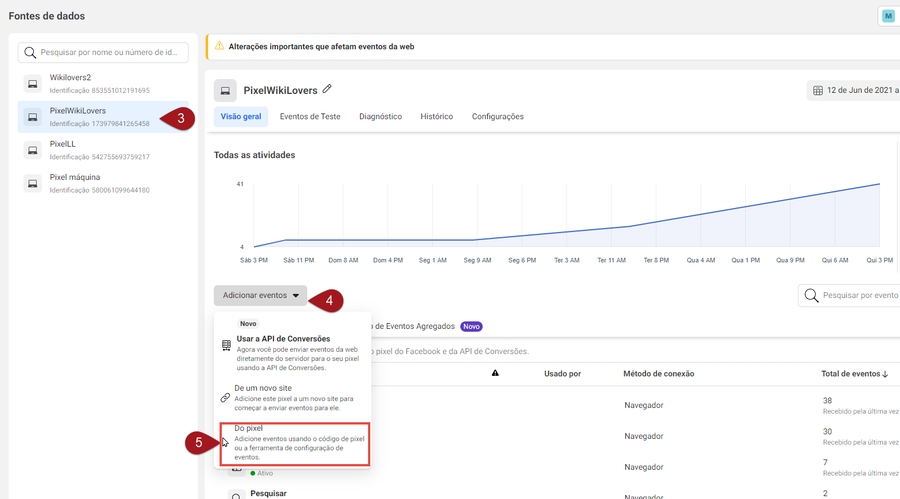
Task: Click the warning triangle column header icon
Action: point(495,373)
